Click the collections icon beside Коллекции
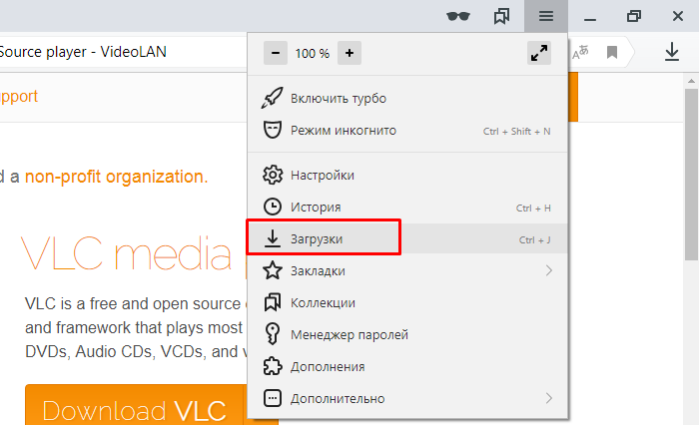This screenshot has width=699, height=425. tap(272, 302)
